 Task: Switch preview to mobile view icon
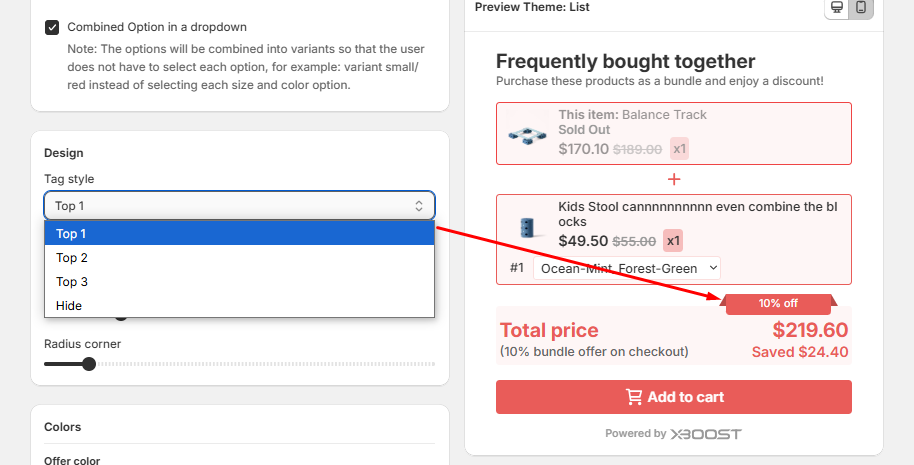coord(861,8)
